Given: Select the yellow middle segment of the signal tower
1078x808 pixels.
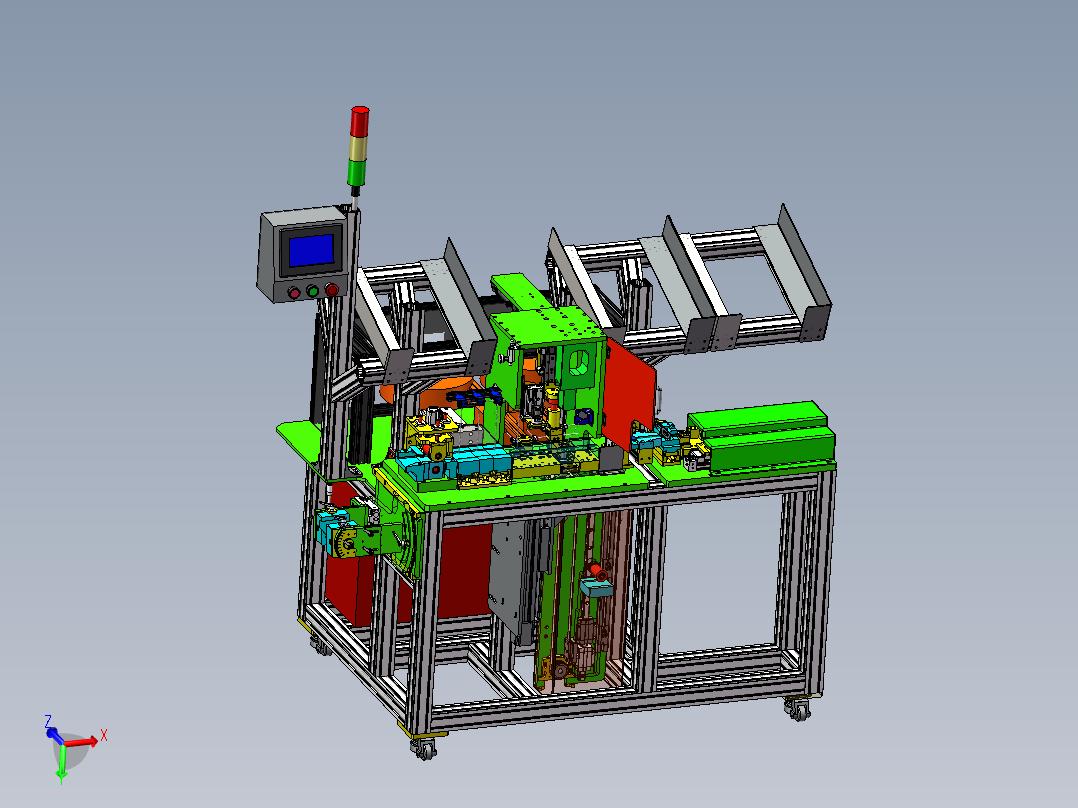Looking at the screenshot, I should pos(358,147).
